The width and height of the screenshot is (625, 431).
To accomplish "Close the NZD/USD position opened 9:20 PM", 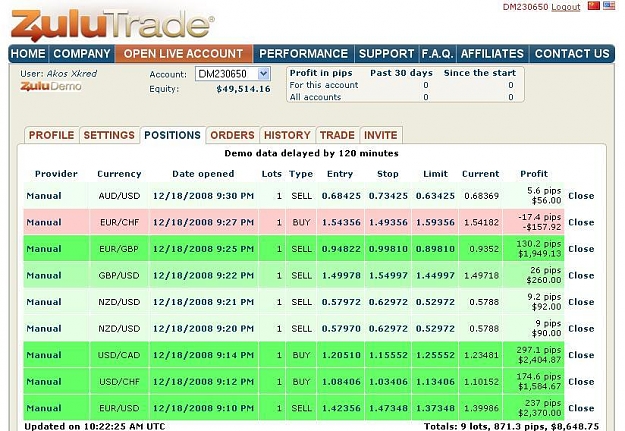I will (x=581, y=329).
